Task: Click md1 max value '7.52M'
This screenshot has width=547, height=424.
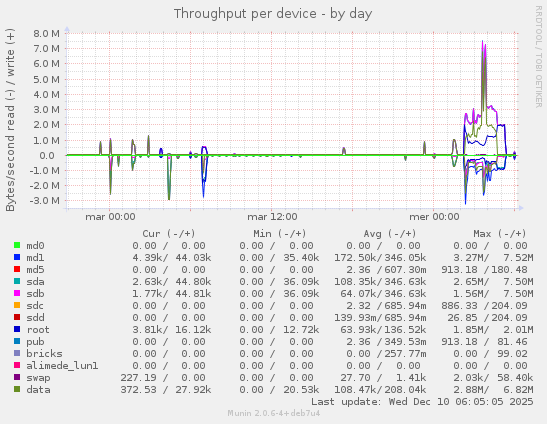Action: pyautogui.click(x=518, y=258)
